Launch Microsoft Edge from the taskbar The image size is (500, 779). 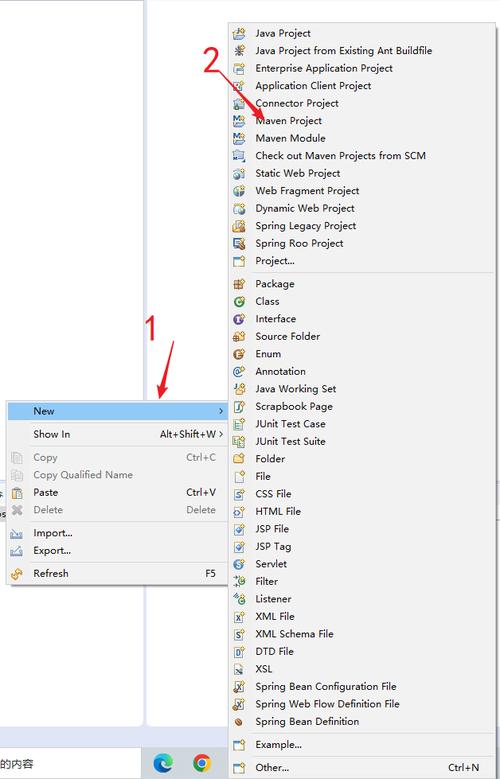[163, 763]
